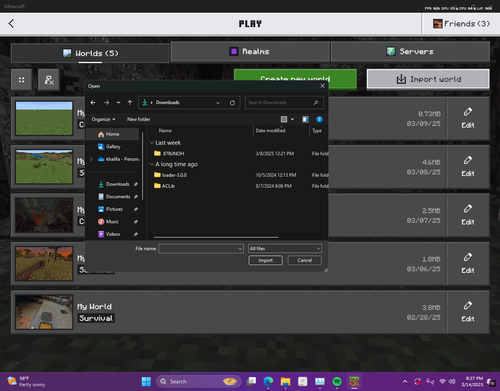Change the file view layout icon

click(x=284, y=119)
